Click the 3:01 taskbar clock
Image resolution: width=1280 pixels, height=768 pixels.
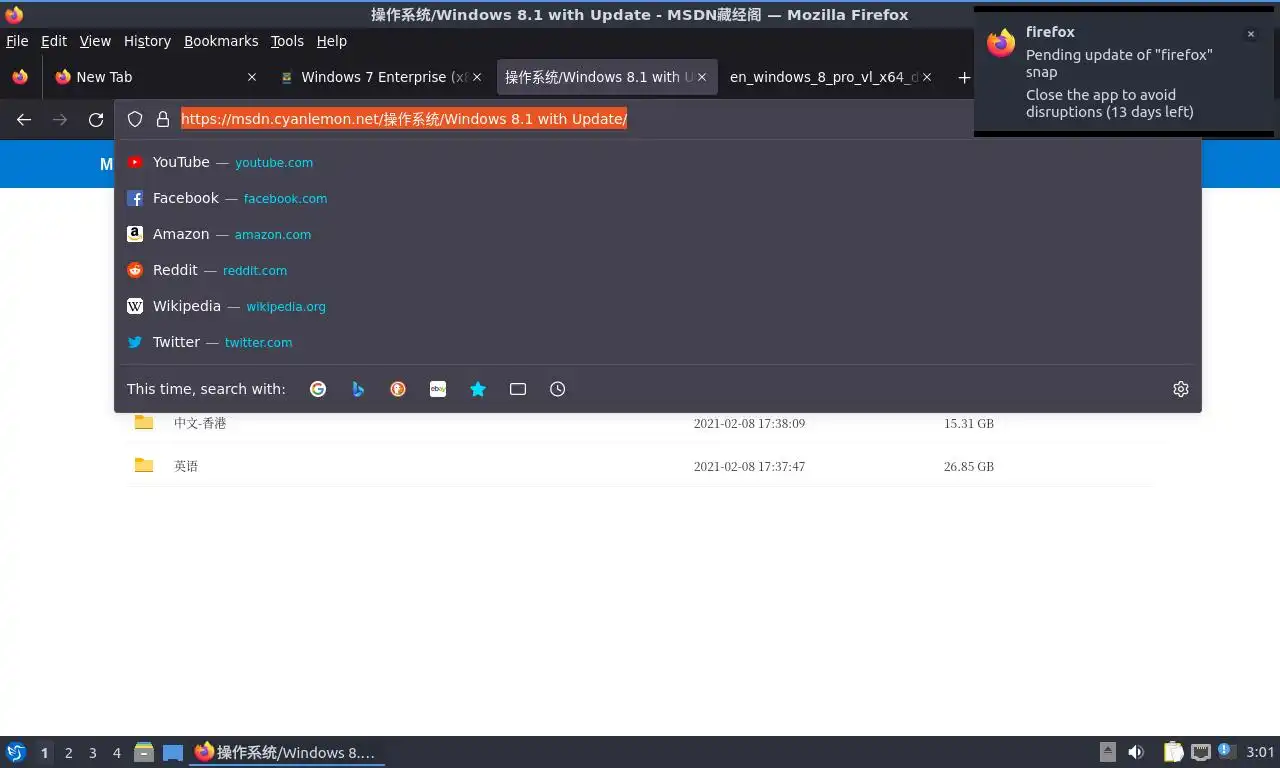pyautogui.click(x=1260, y=752)
